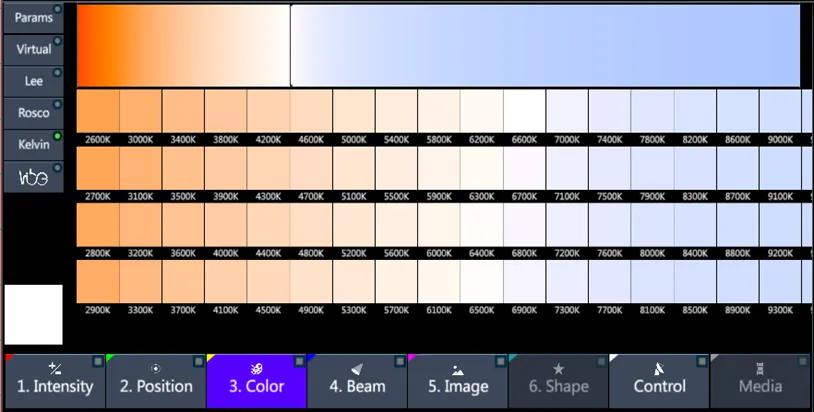Open the Params color tab
Viewport: 814px width, 412px height.
pos(34,18)
